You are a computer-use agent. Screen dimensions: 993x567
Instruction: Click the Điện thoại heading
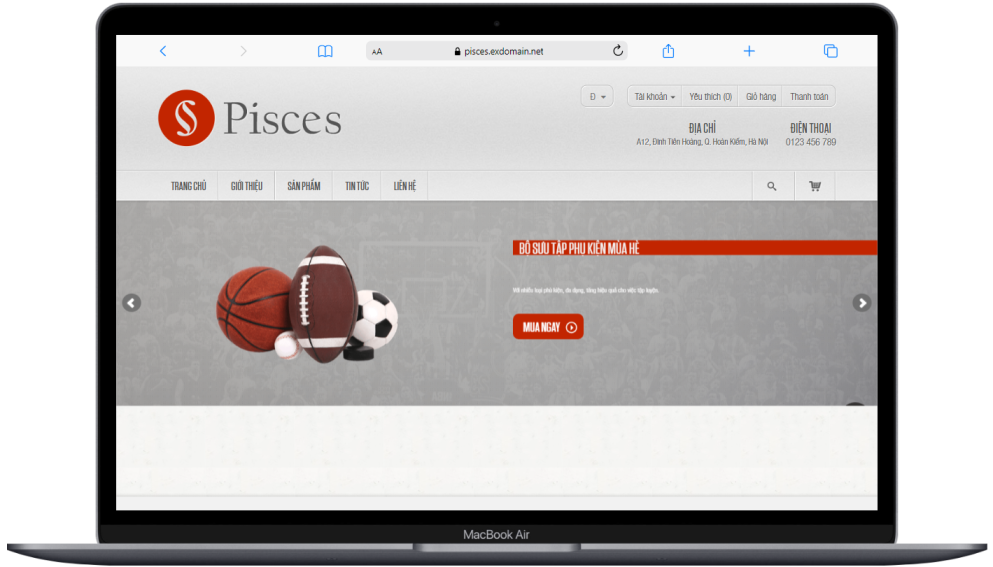pos(811,128)
